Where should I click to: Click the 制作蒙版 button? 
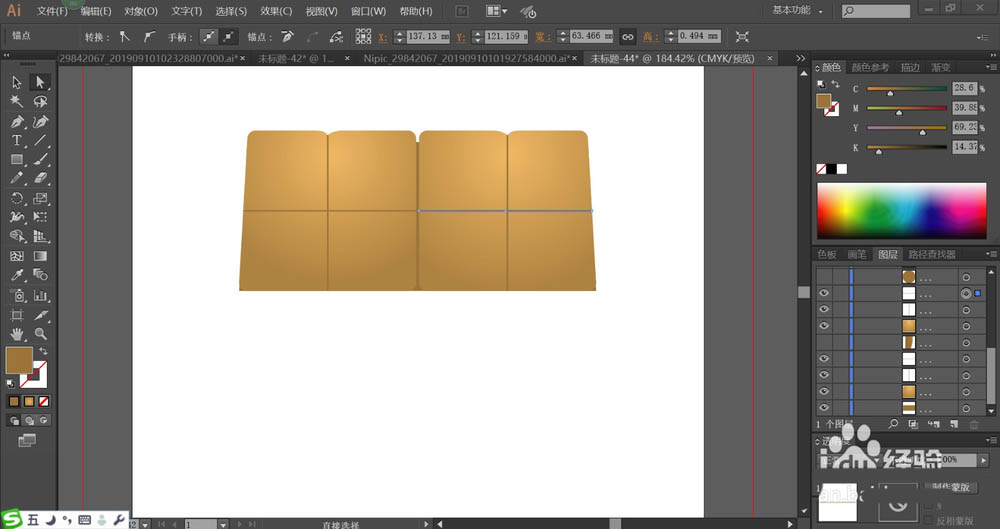(951, 487)
